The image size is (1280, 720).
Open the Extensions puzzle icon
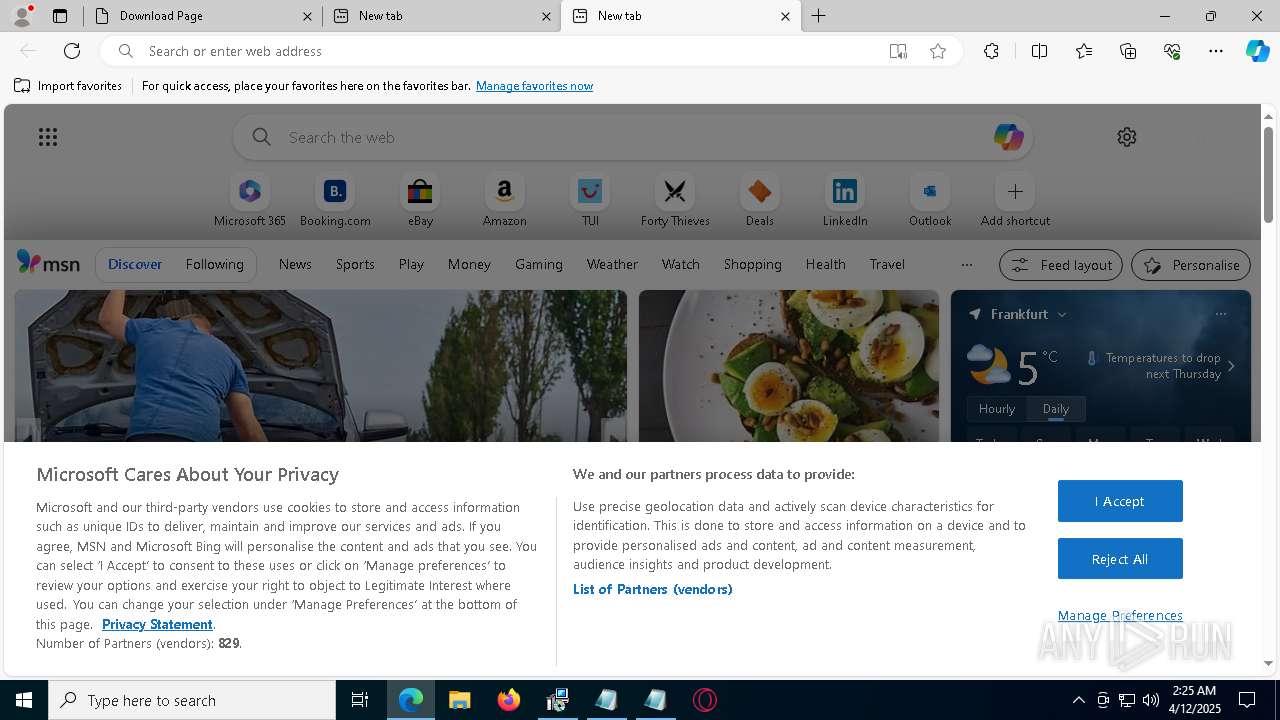pyautogui.click(x=991, y=51)
